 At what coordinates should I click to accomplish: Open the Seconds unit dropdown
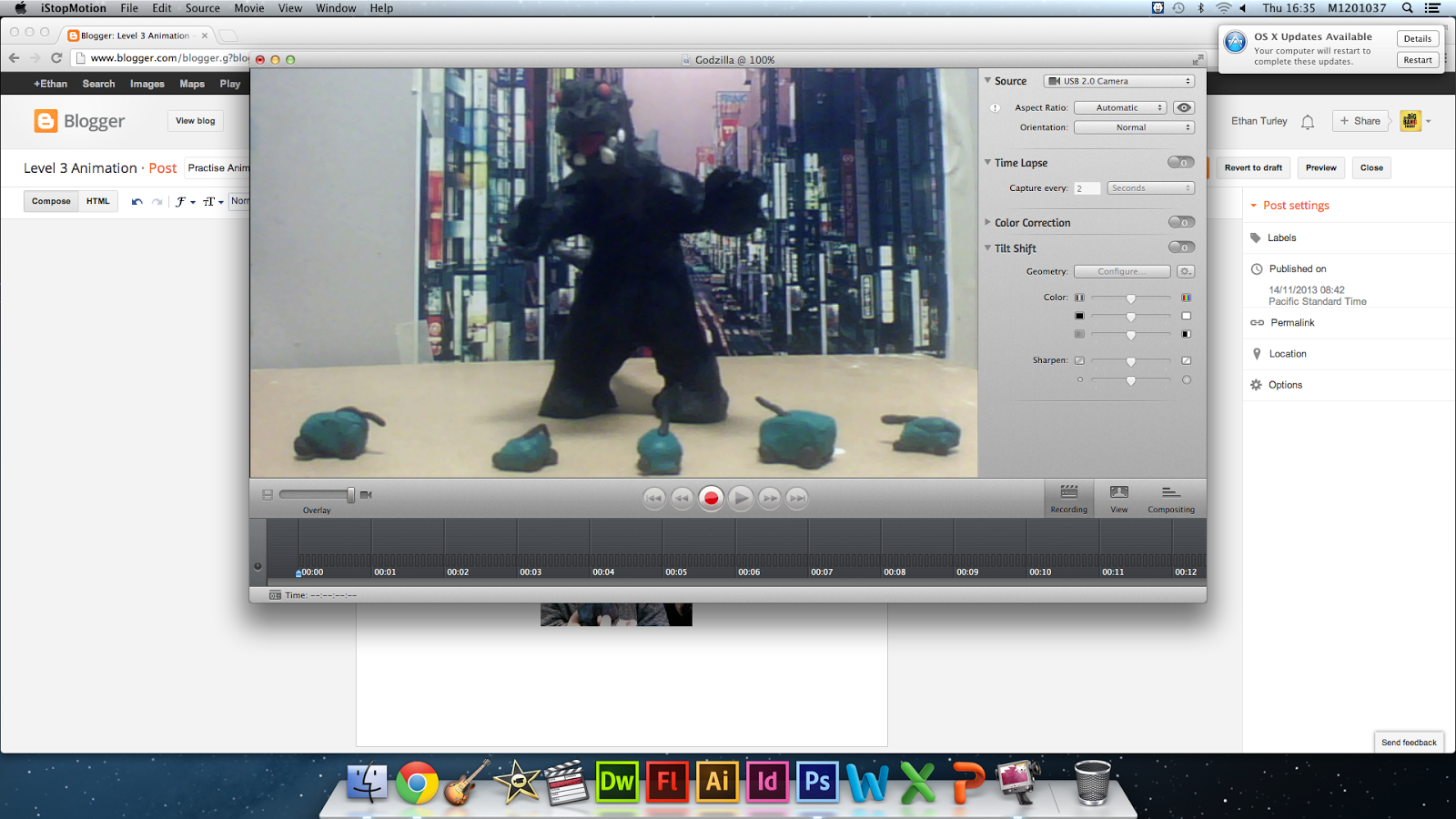tap(1151, 188)
